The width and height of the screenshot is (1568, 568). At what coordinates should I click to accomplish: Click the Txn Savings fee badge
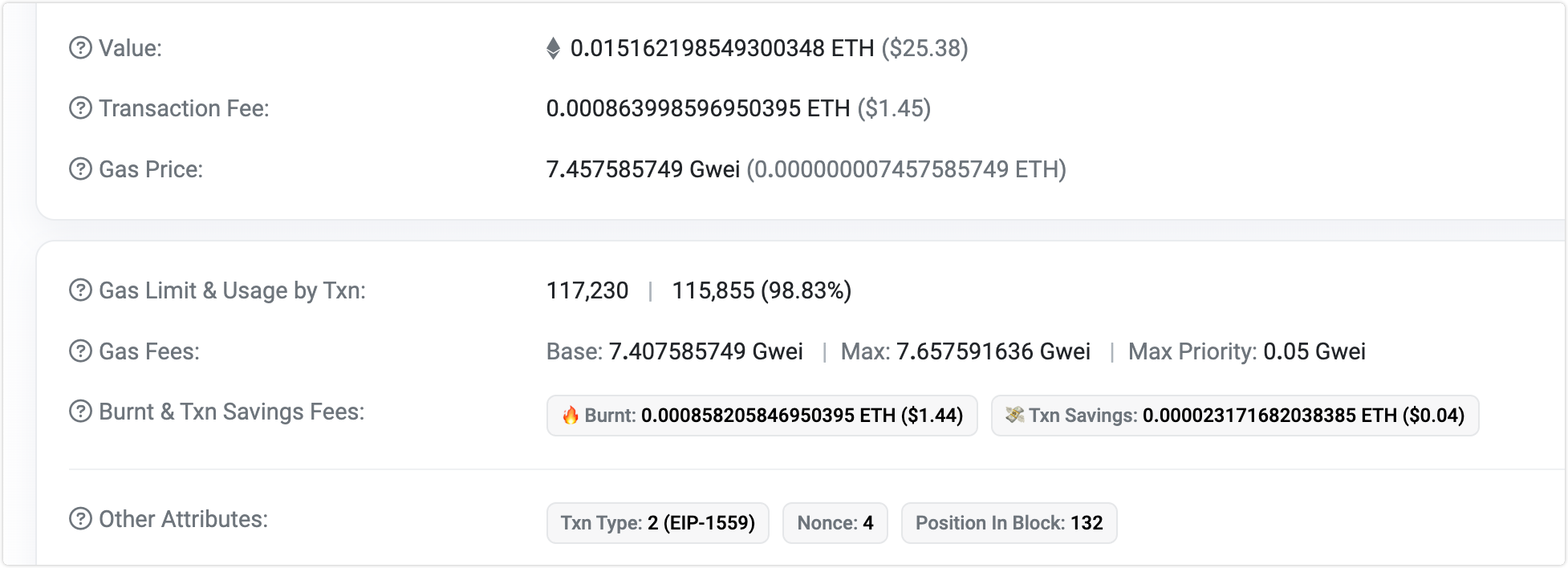(x=1235, y=416)
